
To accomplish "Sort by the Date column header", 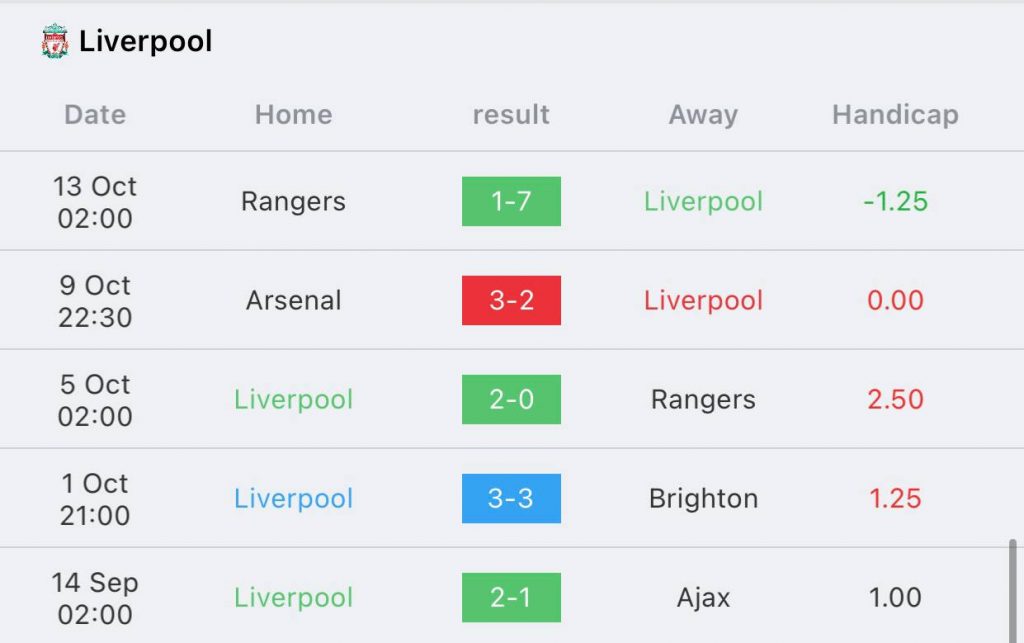I will coord(95,115).
